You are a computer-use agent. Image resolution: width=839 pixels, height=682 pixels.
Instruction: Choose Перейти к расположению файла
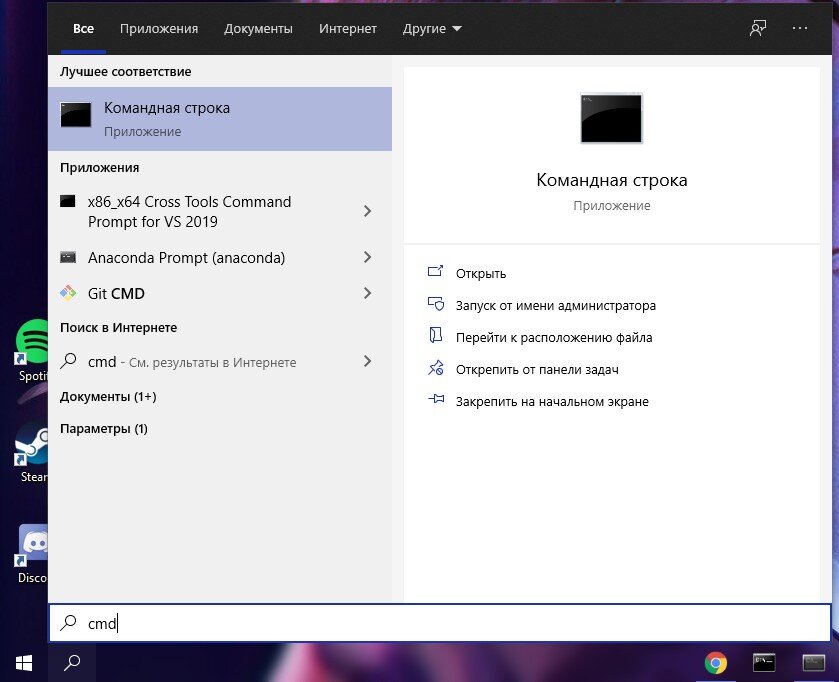pos(554,338)
